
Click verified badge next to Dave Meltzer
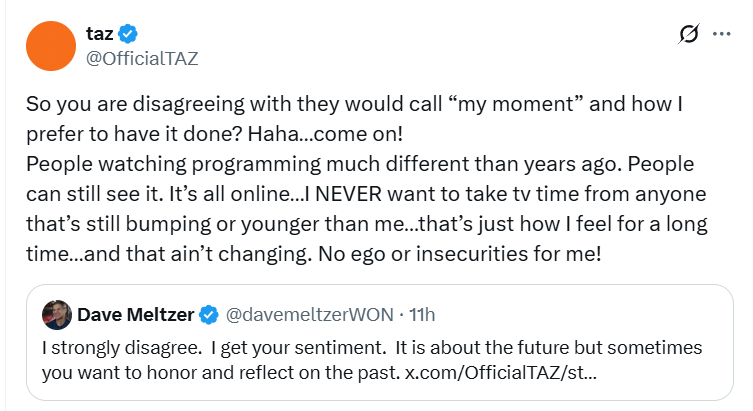point(209,316)
